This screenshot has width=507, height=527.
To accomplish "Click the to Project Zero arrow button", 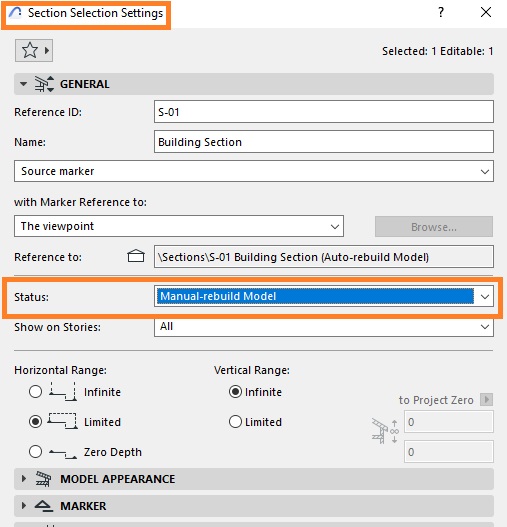I will (x=486, y=400).
